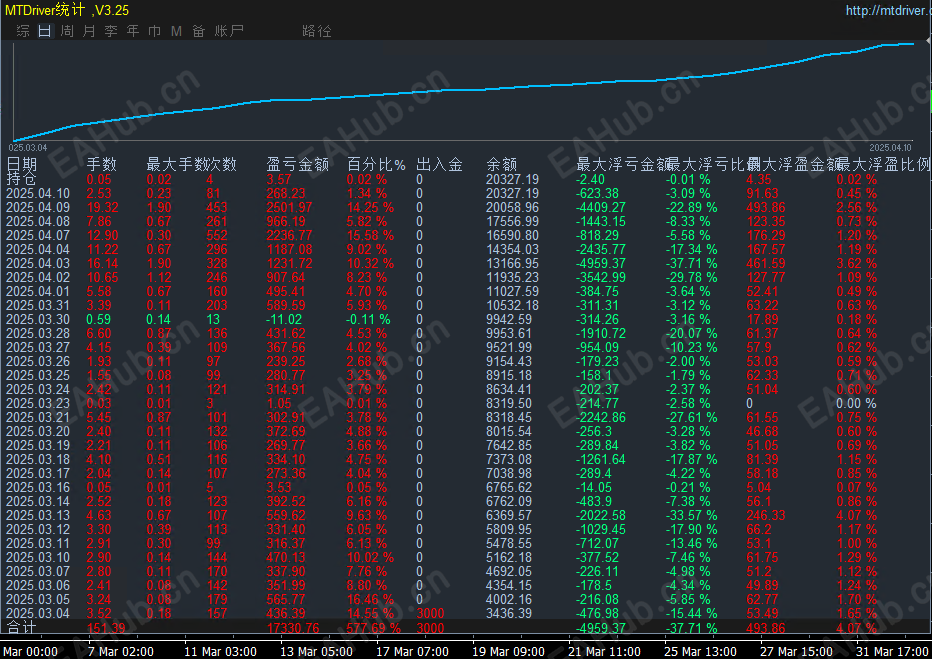Viewport: 932px width, 659px height.
Task: Select the 2025.03.21 date row
Action: tap(38, 418)
